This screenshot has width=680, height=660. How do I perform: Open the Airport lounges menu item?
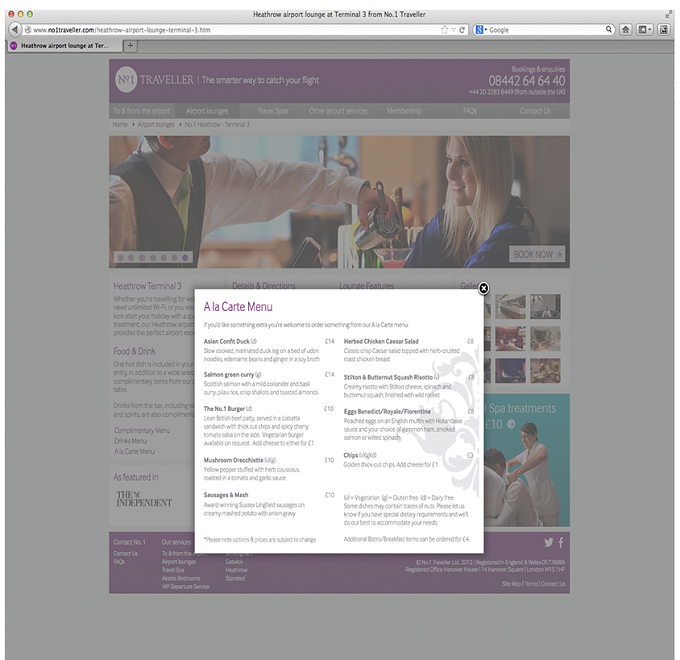pos(207,111)
